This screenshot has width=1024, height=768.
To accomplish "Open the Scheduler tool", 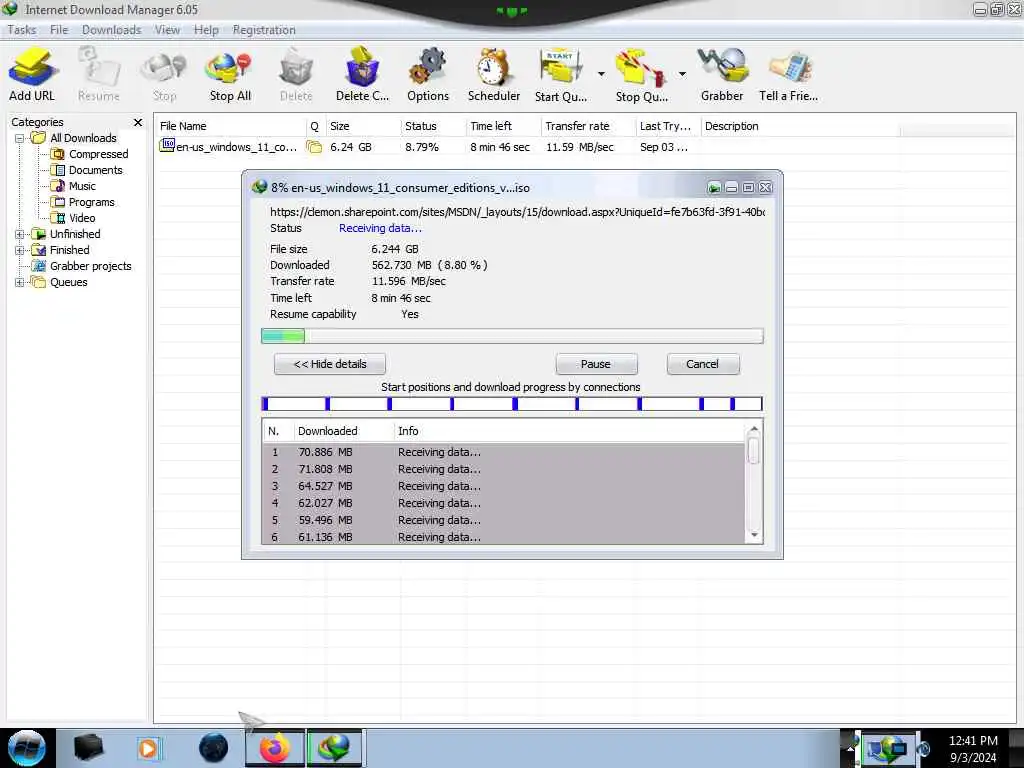I will (x=494, y=74).
